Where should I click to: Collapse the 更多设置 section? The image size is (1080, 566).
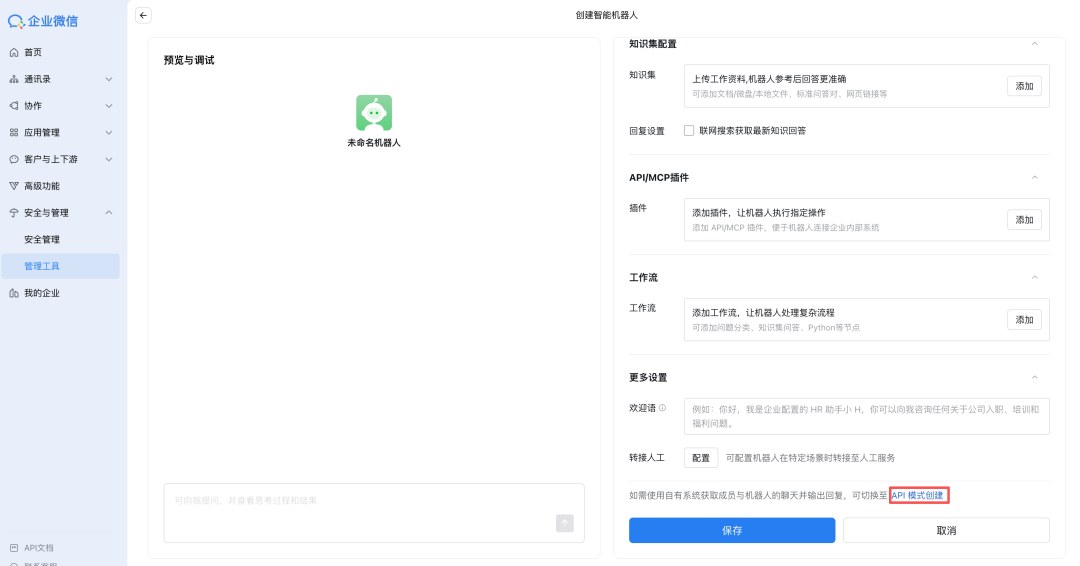point(1035,377)
